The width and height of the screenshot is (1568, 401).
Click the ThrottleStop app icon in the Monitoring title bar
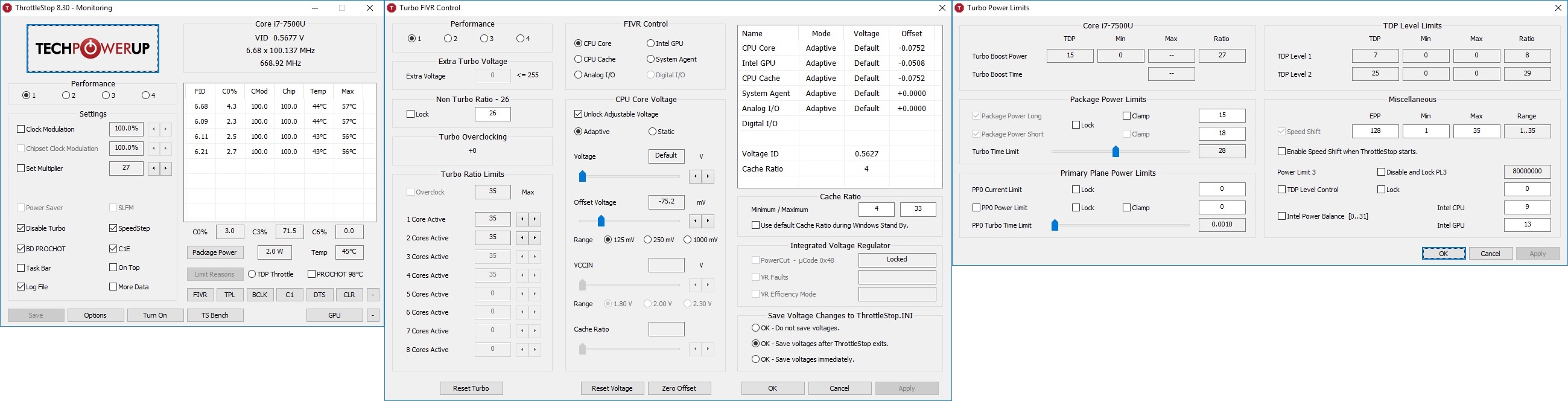(x=7, y=8)
